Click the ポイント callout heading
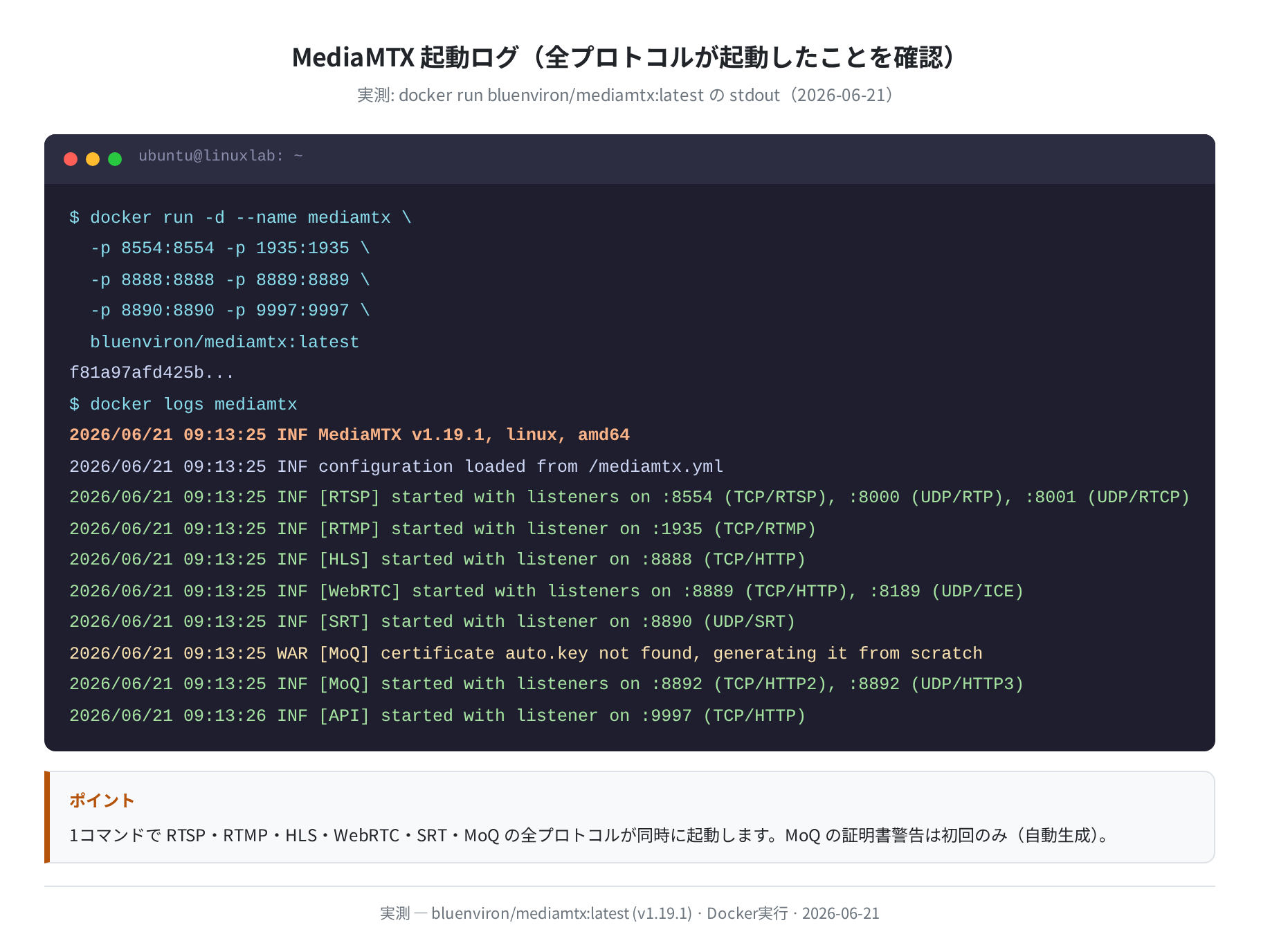This screenshot has width=1261, height=952. pyautogui.click(x=102, y=800)
